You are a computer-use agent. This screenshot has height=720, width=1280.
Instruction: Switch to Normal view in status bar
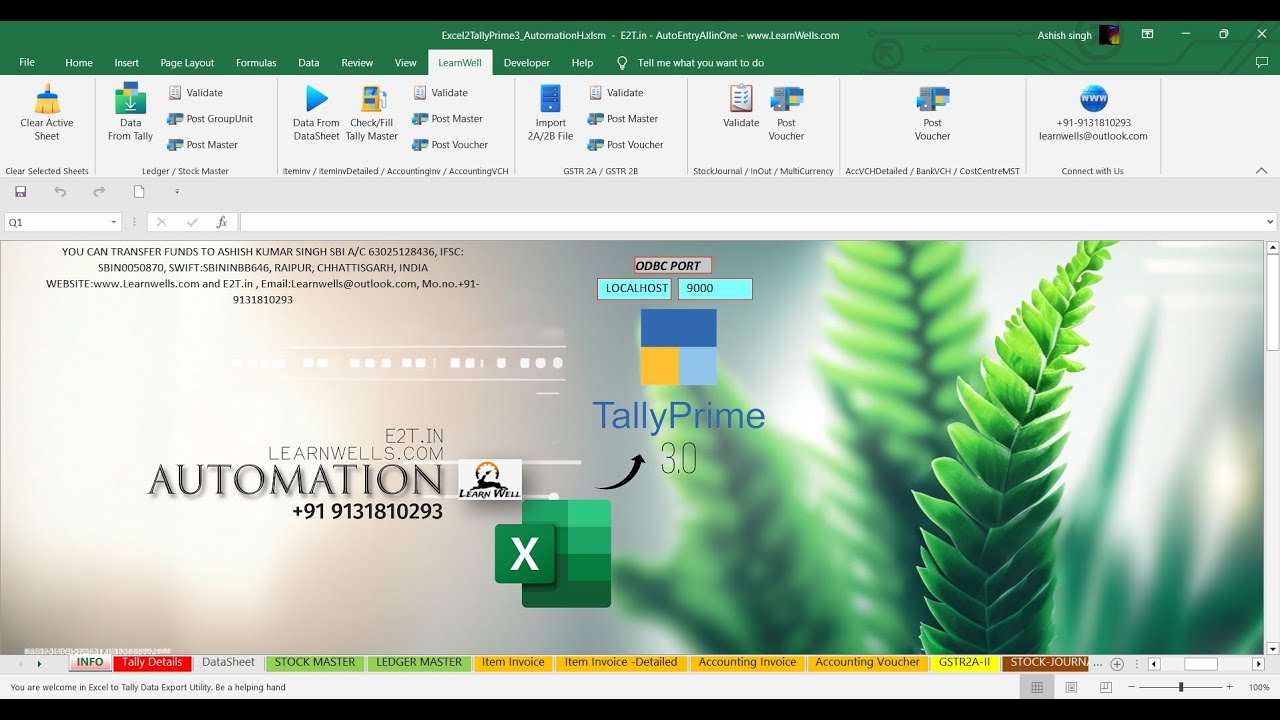pyautogui.click(x=1037, y=687)
